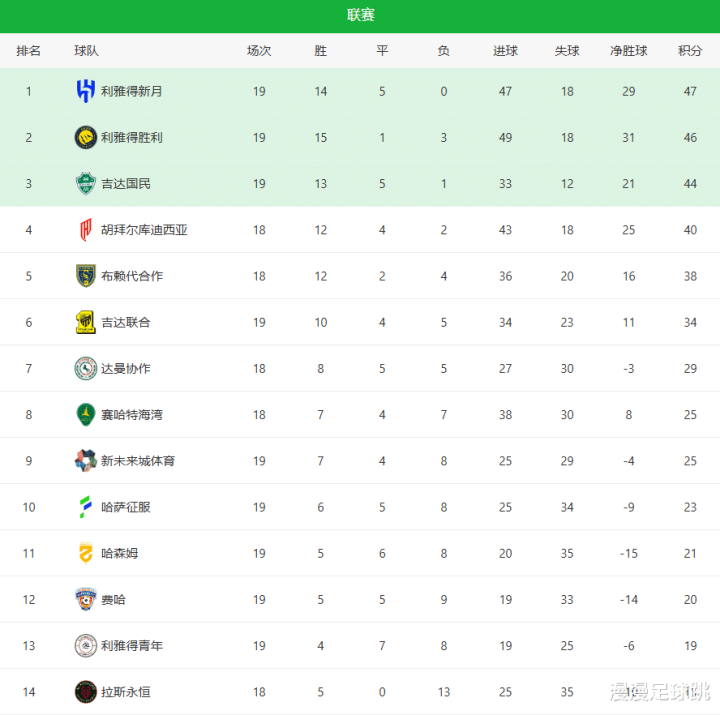This screenshot has height=715, width=720.
Task: Click the 胡拜尔库迪西亚 red logo
Action: 85,230
